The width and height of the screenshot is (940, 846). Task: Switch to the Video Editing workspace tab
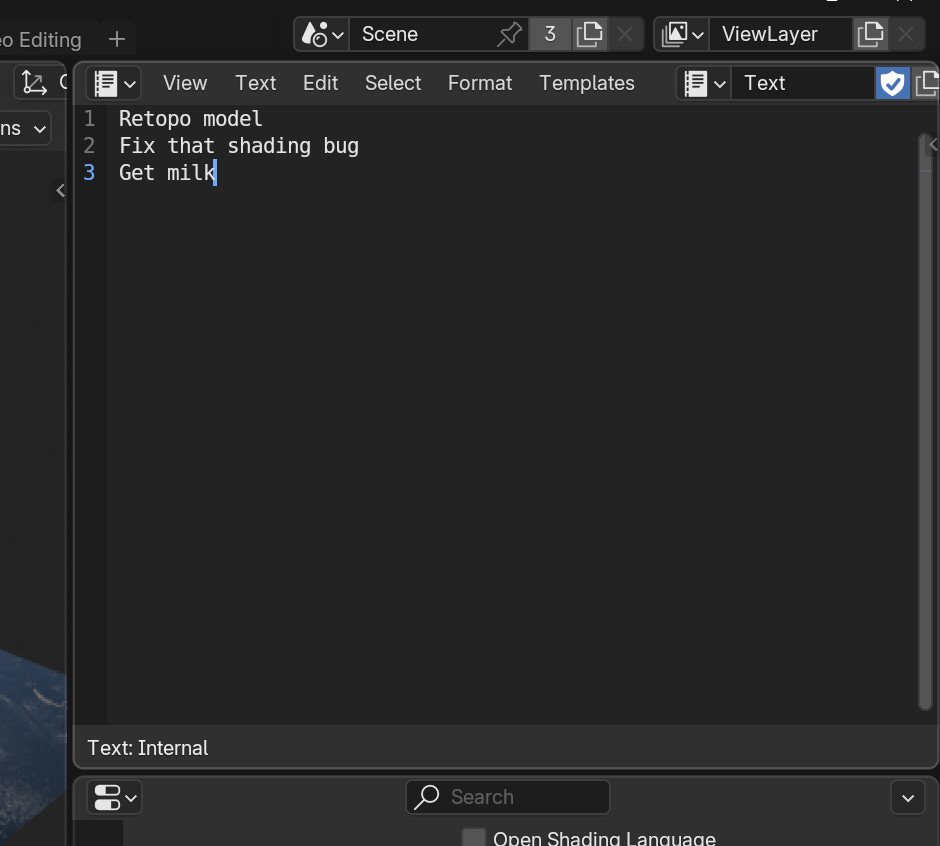tap(41, 40)
